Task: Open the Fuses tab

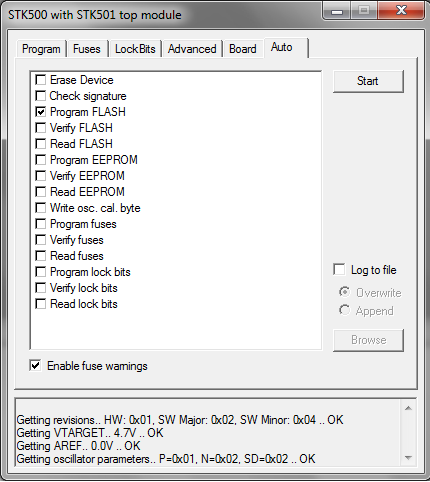Action: tap(87, 49)
